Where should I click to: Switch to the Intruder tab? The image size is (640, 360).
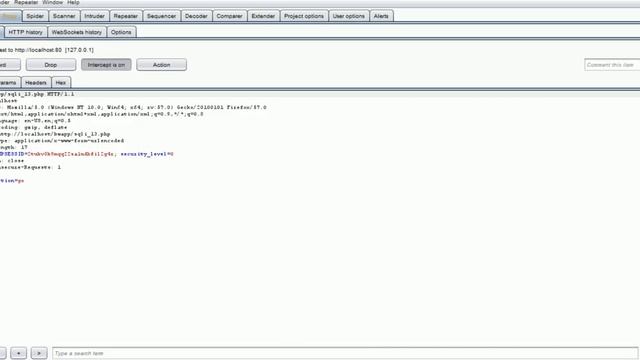94,16
